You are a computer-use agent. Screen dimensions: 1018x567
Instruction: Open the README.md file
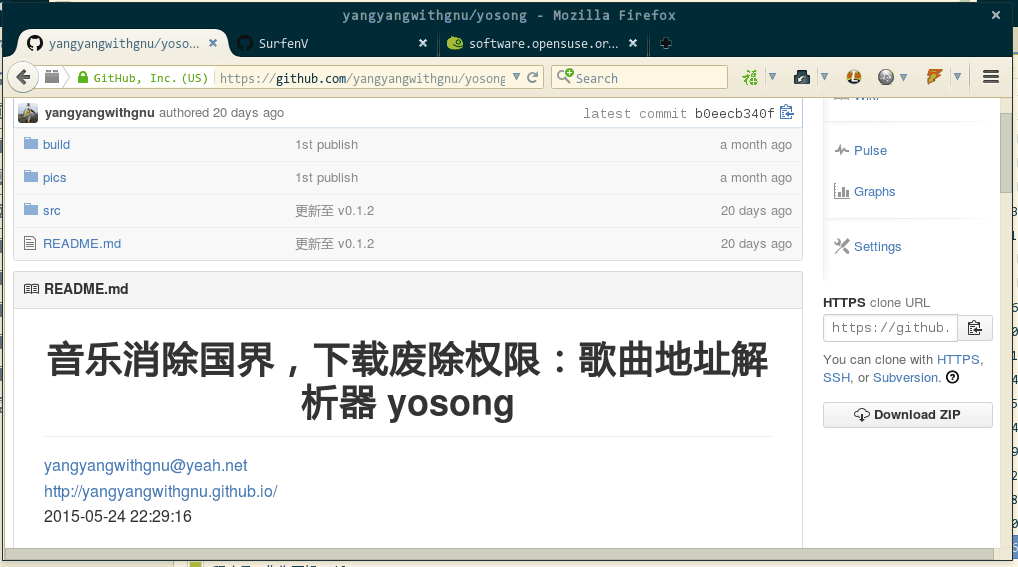click(x=82, y=244)
